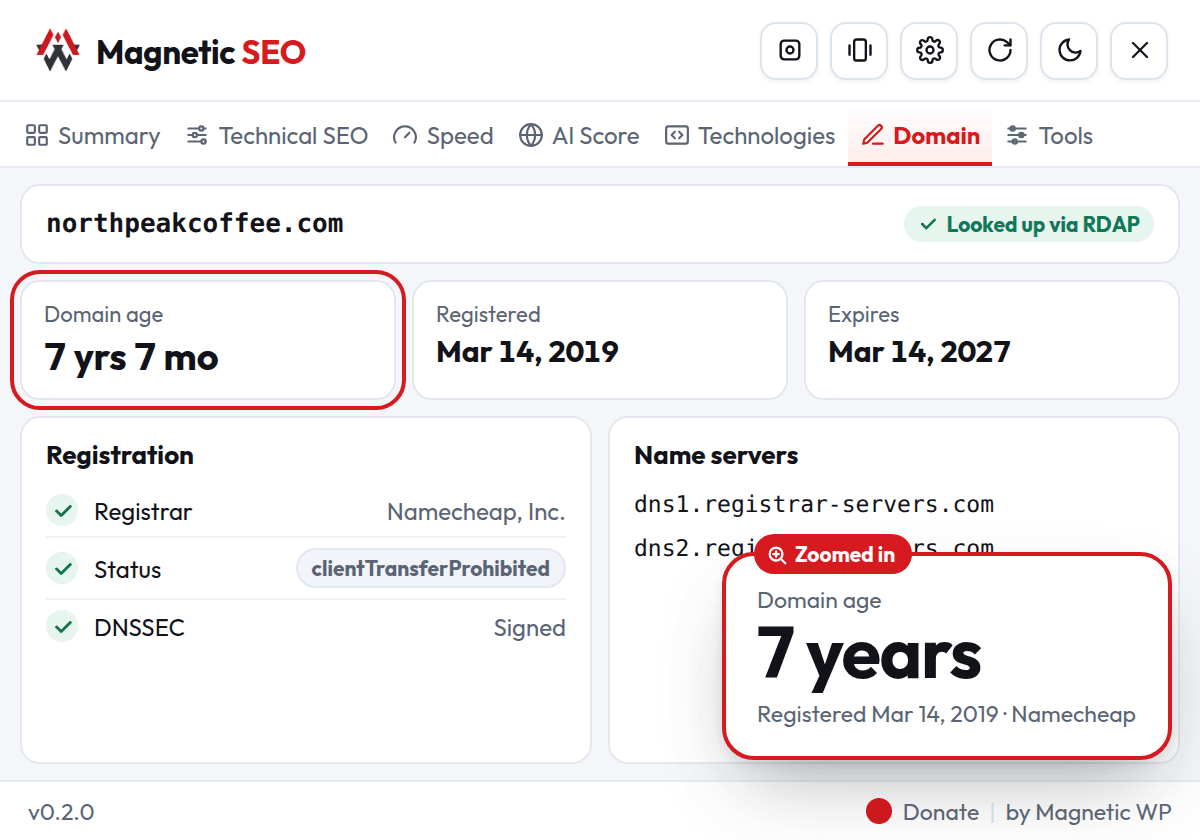1200x840 pixels.
Task: Open the Technologies tab
Action: tap(750, 136)
